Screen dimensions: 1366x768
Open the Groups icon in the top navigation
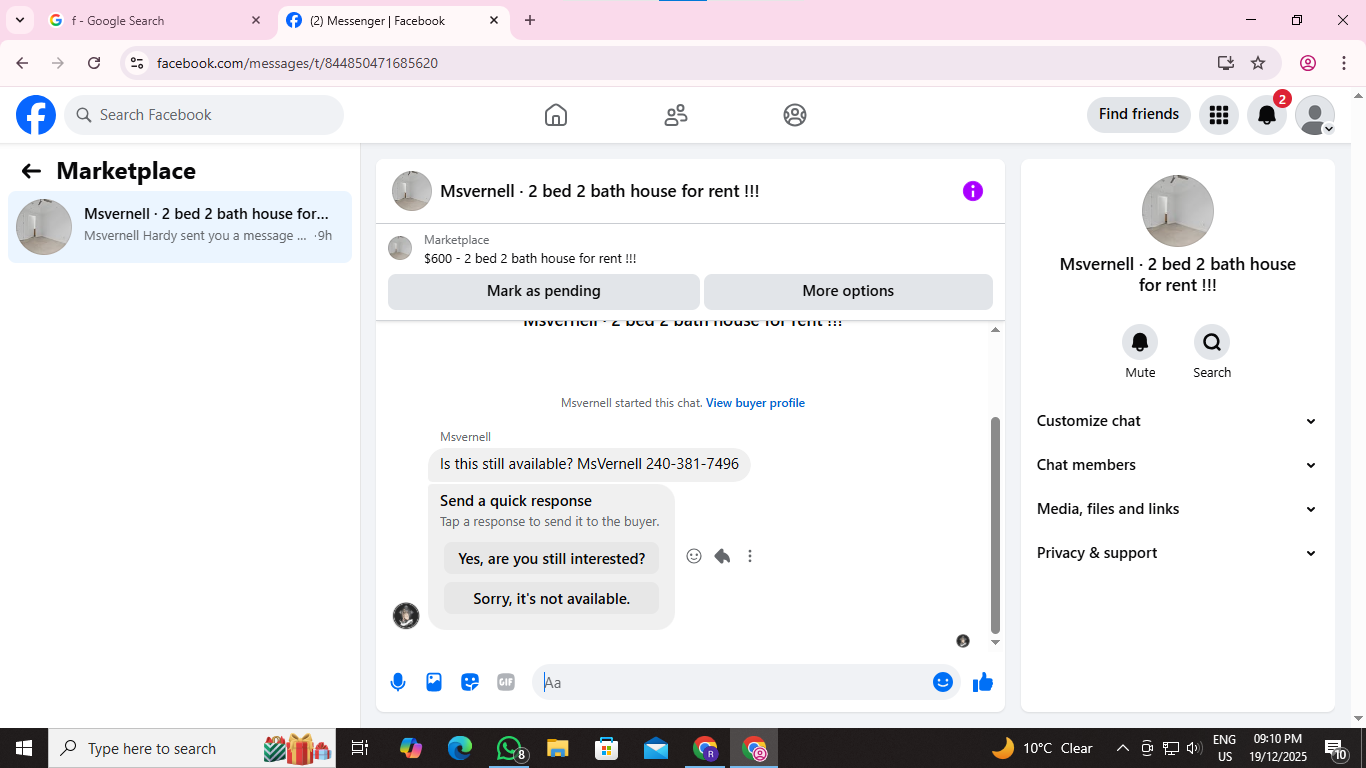tap(795, 115)
